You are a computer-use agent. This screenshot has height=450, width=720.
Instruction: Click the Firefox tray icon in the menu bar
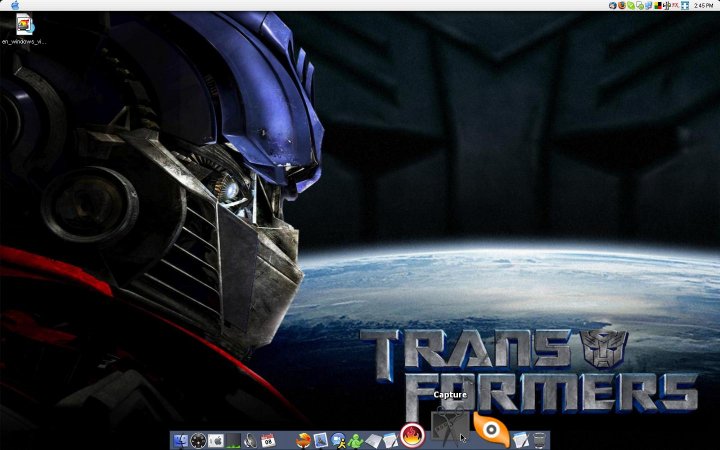pyautogui.click(x=622, y=6)
